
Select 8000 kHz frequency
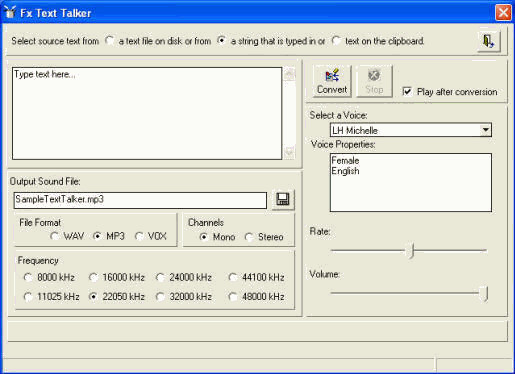28,277
